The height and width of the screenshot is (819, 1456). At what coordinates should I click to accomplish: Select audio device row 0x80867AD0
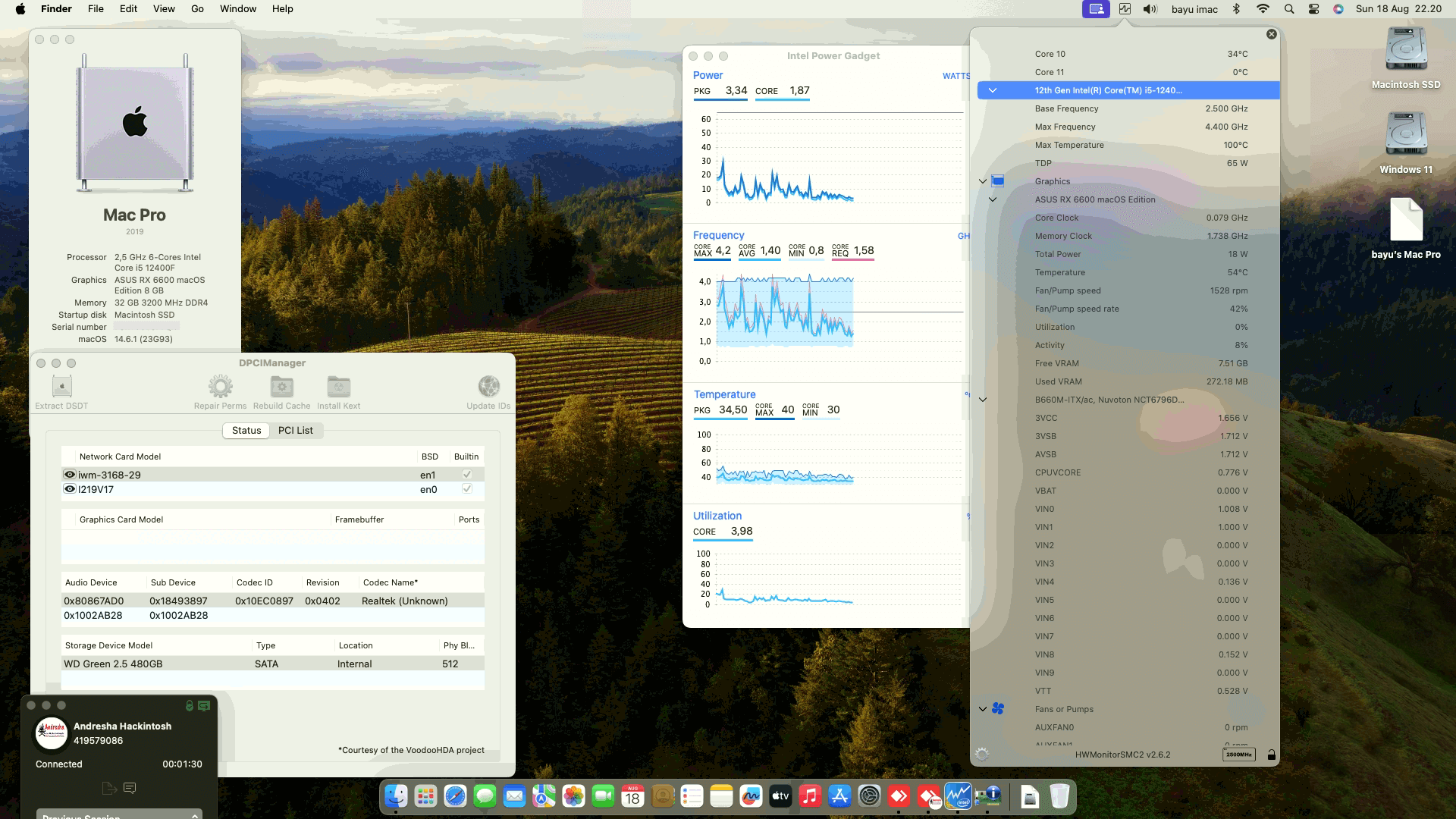[273, 601]
